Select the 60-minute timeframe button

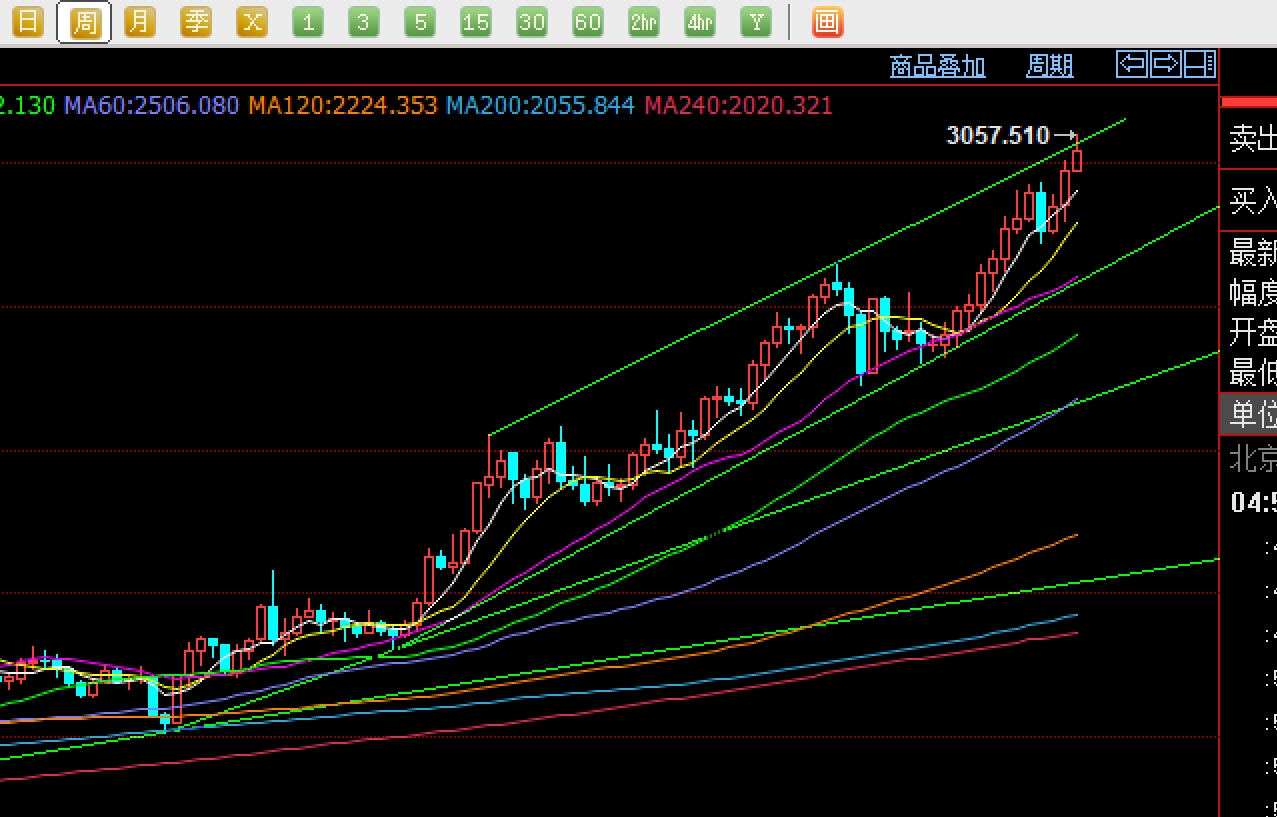588,22
